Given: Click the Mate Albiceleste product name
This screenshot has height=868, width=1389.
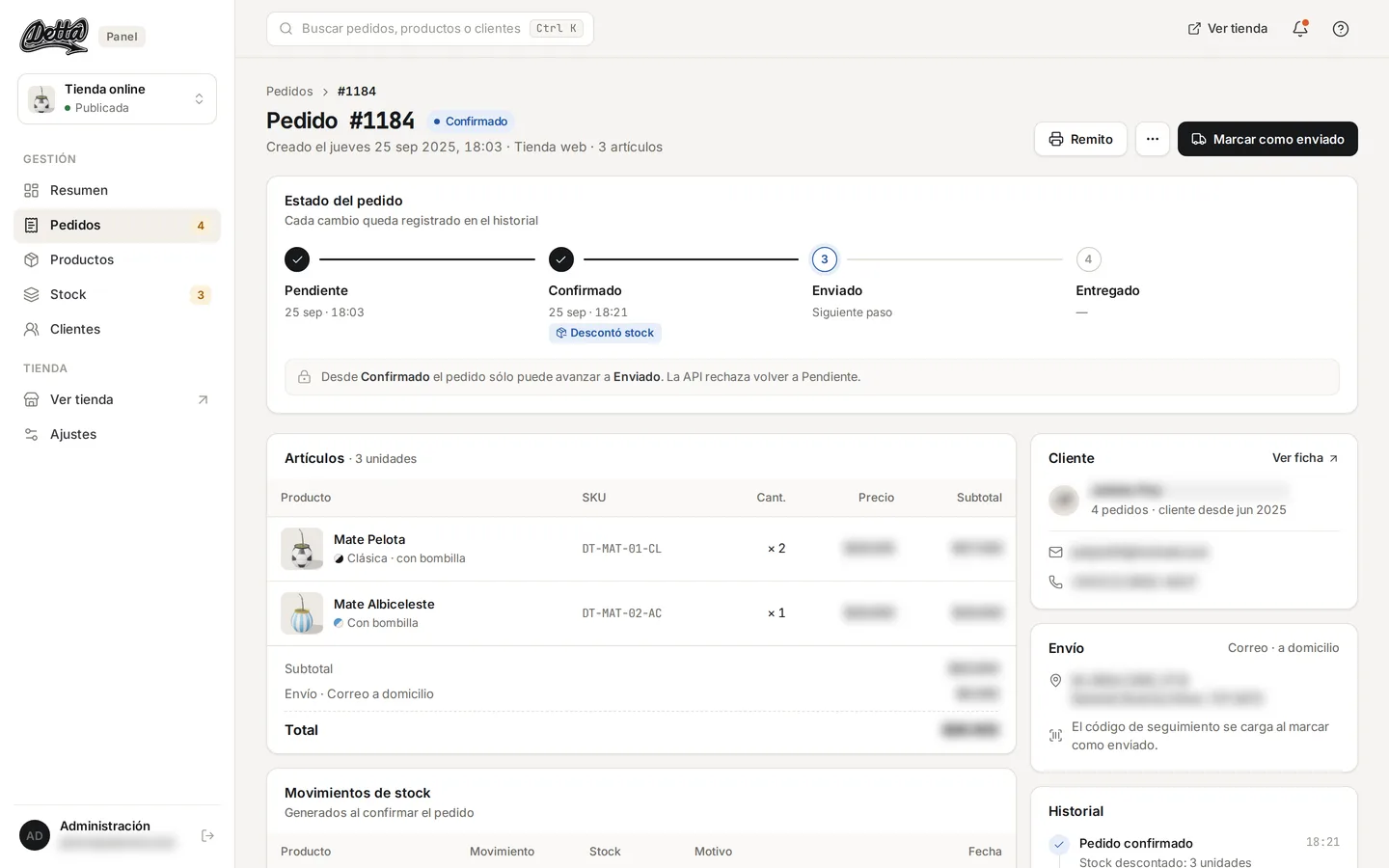Looking at the screenshot, I should click(384, 605).
